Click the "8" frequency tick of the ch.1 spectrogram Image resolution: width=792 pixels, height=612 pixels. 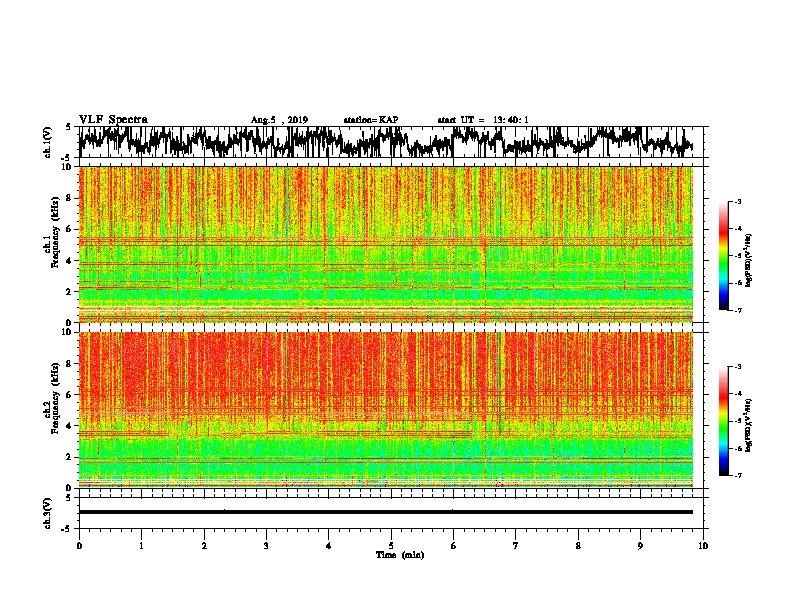[x=70, y=198]
